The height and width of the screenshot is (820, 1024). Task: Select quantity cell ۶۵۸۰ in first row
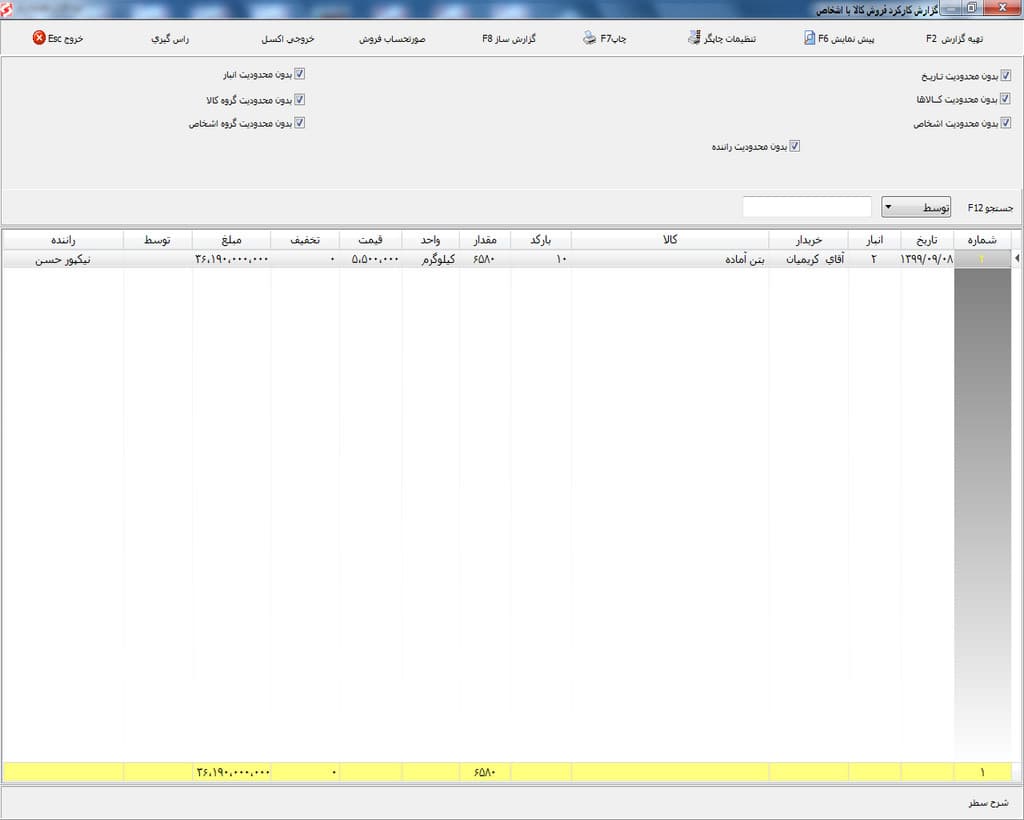[x=485, y=259]
